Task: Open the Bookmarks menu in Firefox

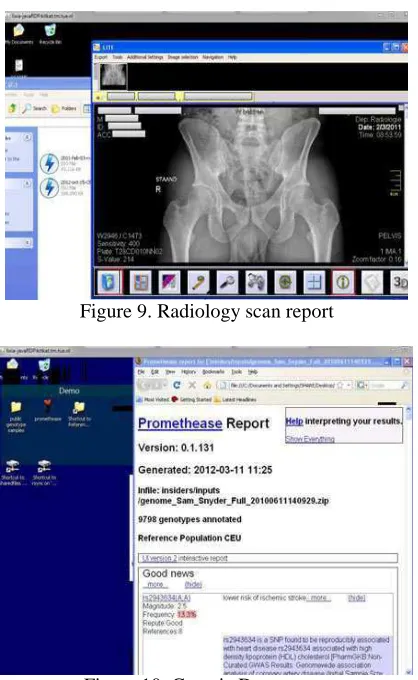Action: 213,372
